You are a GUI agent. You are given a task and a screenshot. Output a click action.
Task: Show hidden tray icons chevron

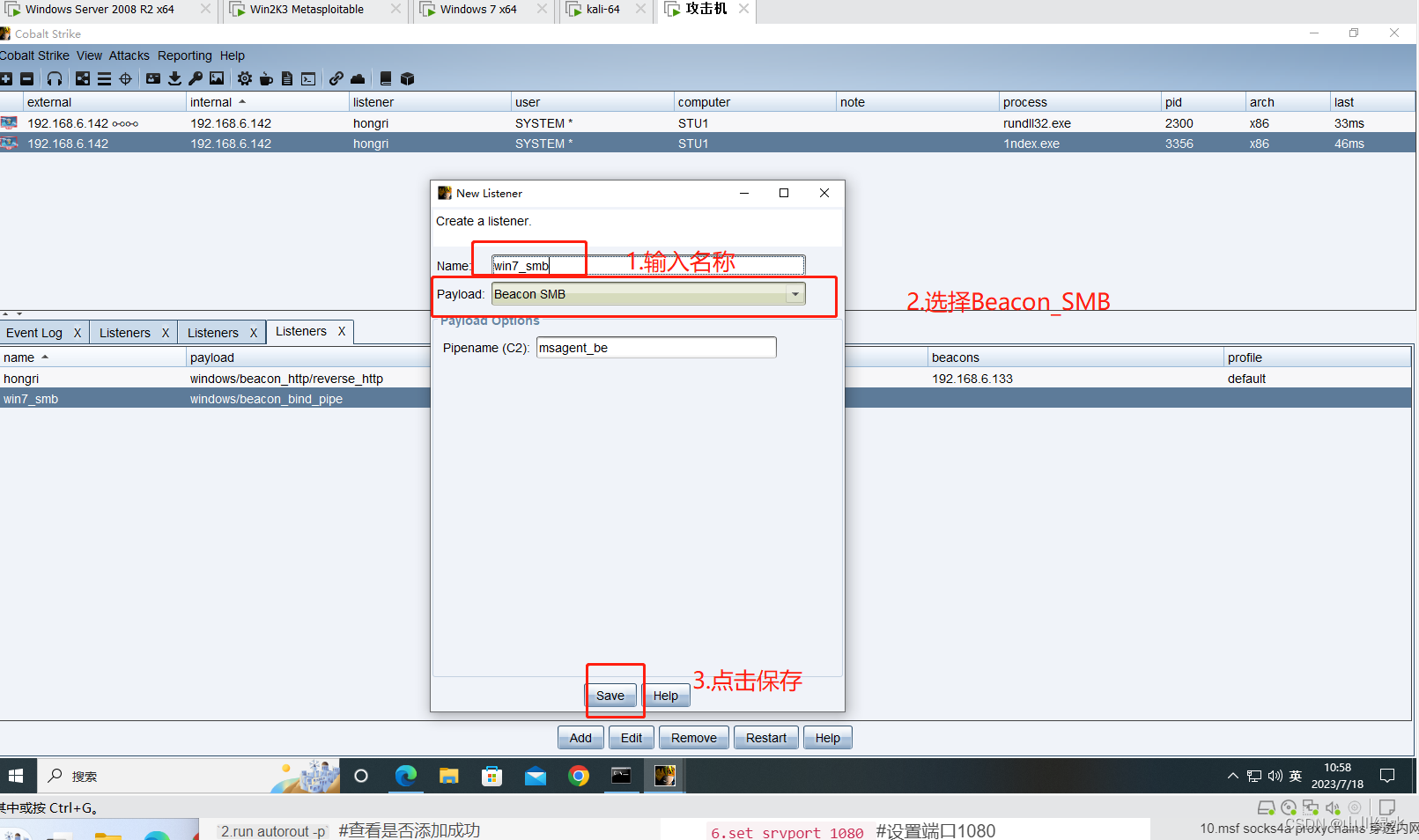(x=1232, y=776)
